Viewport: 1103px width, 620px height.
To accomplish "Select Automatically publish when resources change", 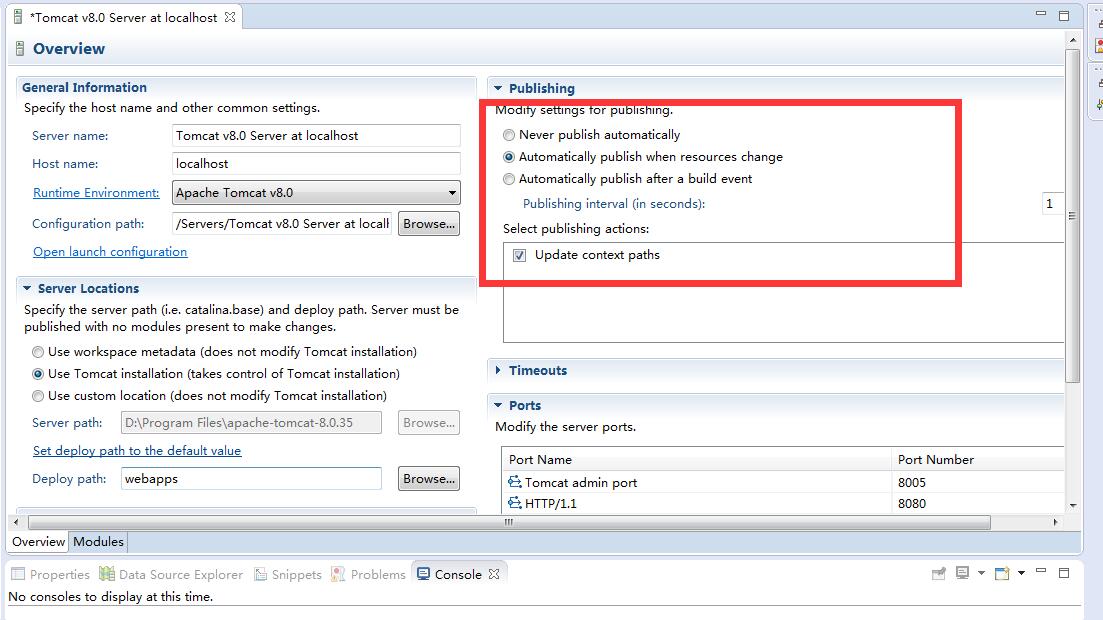I will click(509, 157).
